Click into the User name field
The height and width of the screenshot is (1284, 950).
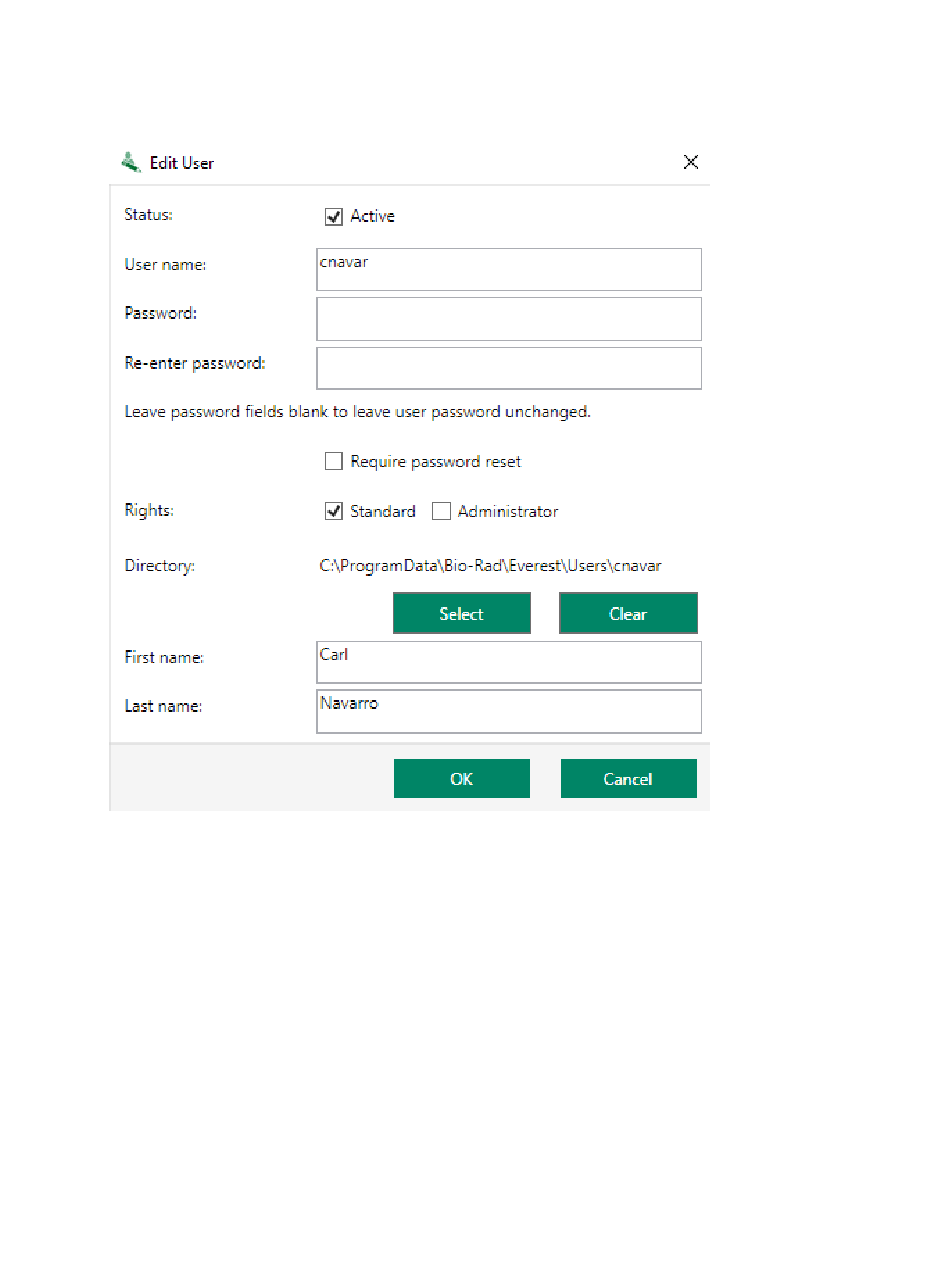[509, 270]
